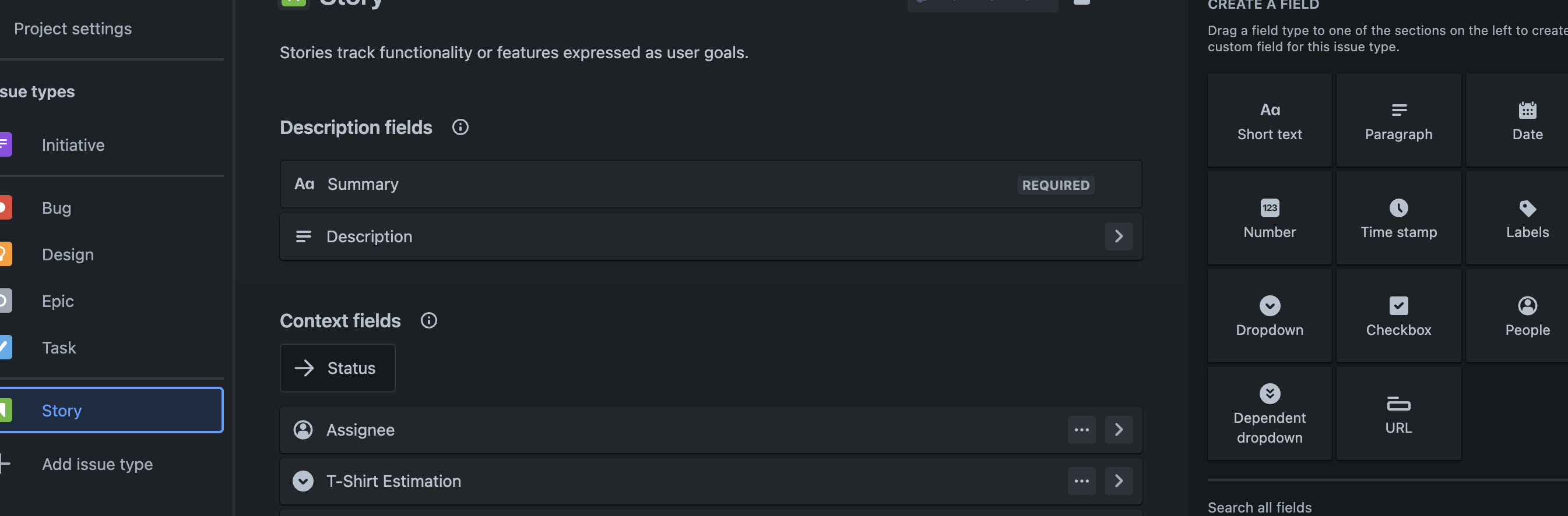Expand the T-Shirt Estimation field
The width and height of the screenshot is (1568, 516).
click(x=1119, y=480)
